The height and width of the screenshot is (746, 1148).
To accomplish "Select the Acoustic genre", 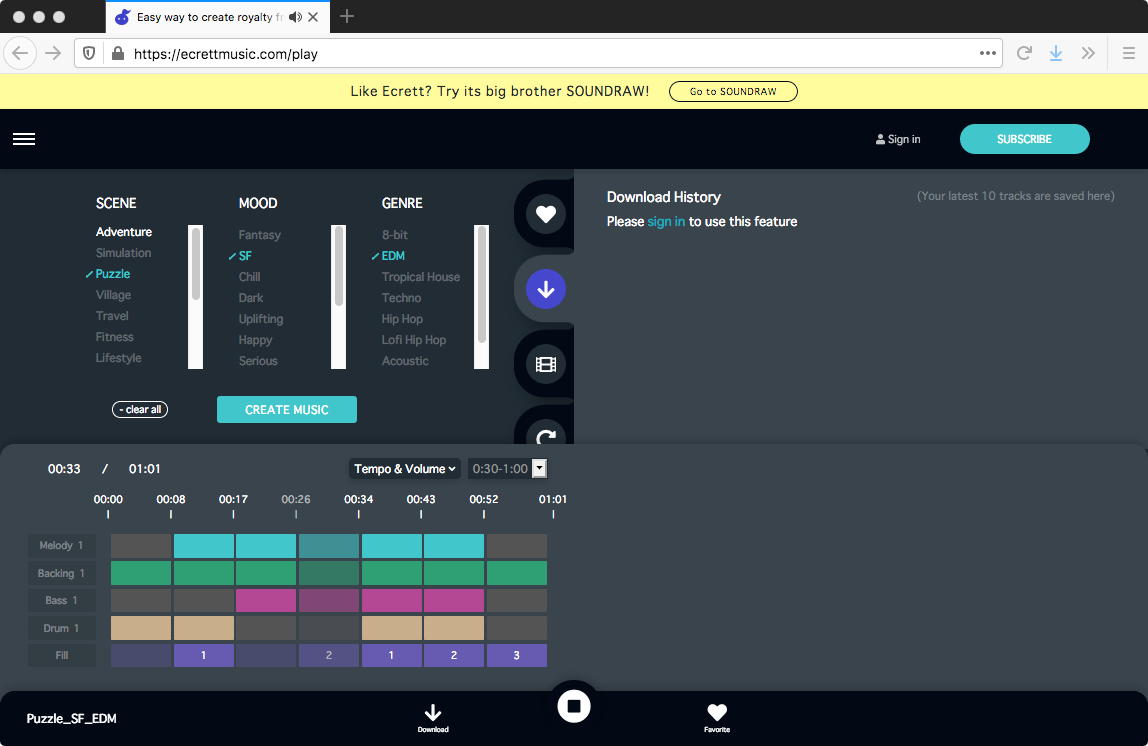I will coord(405,361).
